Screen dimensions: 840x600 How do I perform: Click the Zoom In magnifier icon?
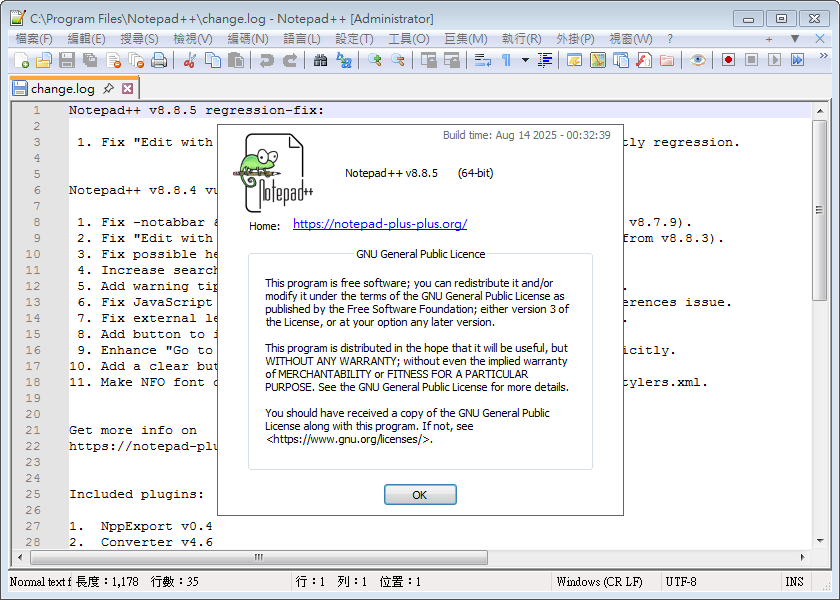[374, 60]
